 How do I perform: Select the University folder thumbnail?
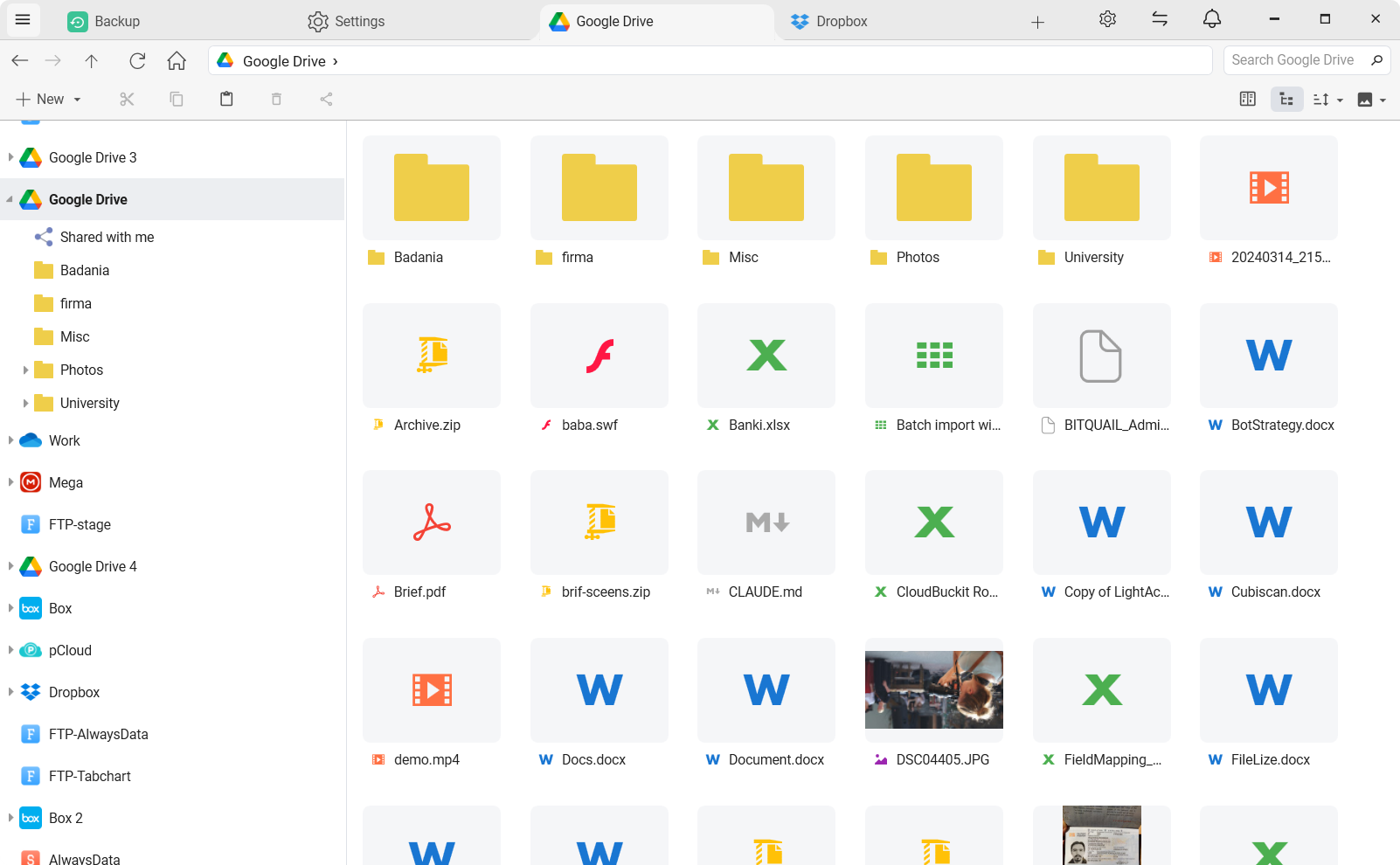pos(1102,188)
